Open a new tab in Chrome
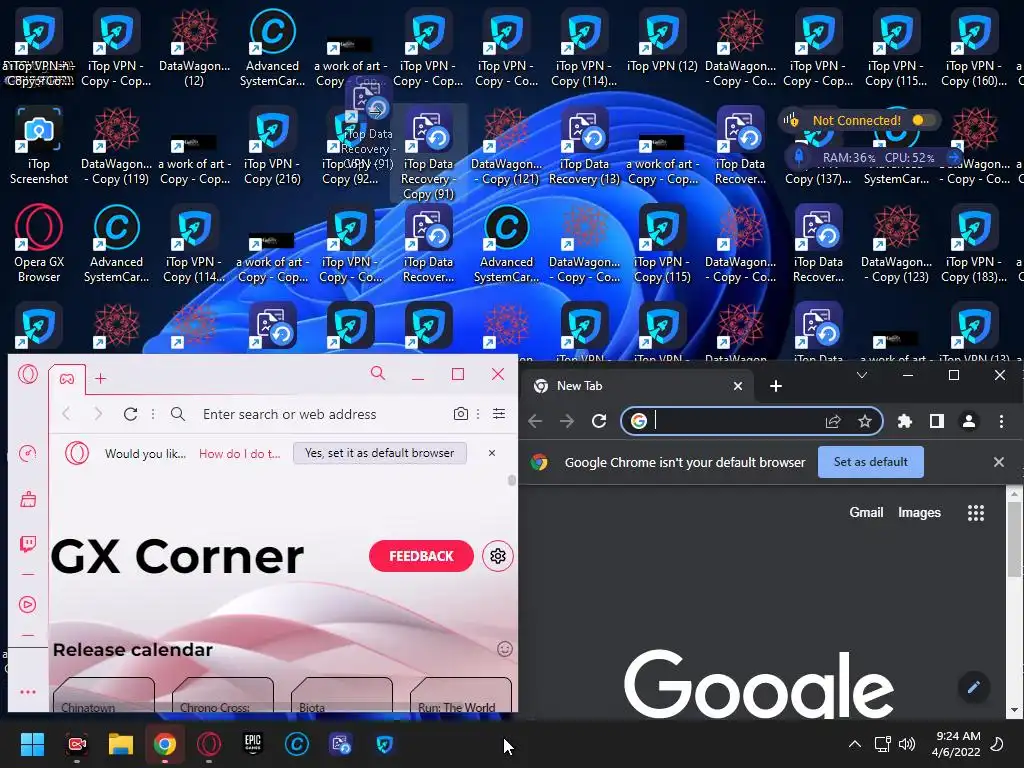This screenshot has width=1024, height=768. pos(776,386)
